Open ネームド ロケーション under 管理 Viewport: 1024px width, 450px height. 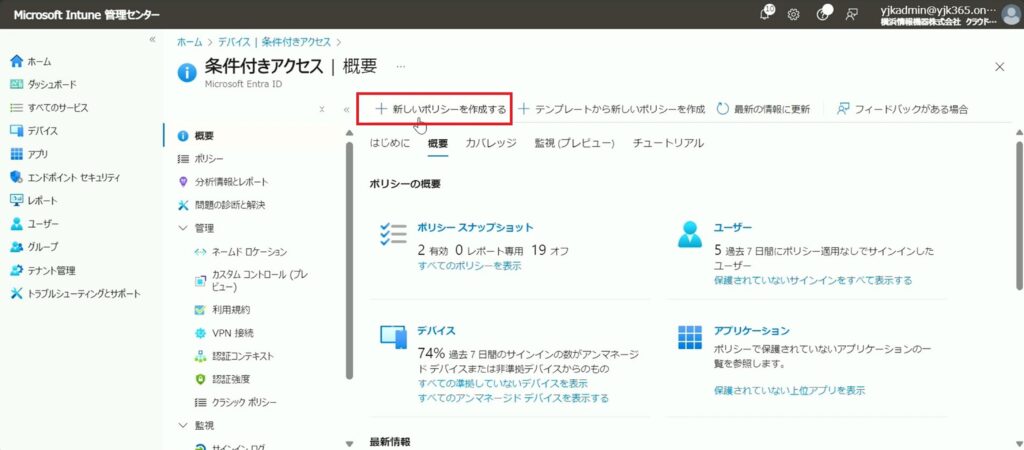point(241,251)
